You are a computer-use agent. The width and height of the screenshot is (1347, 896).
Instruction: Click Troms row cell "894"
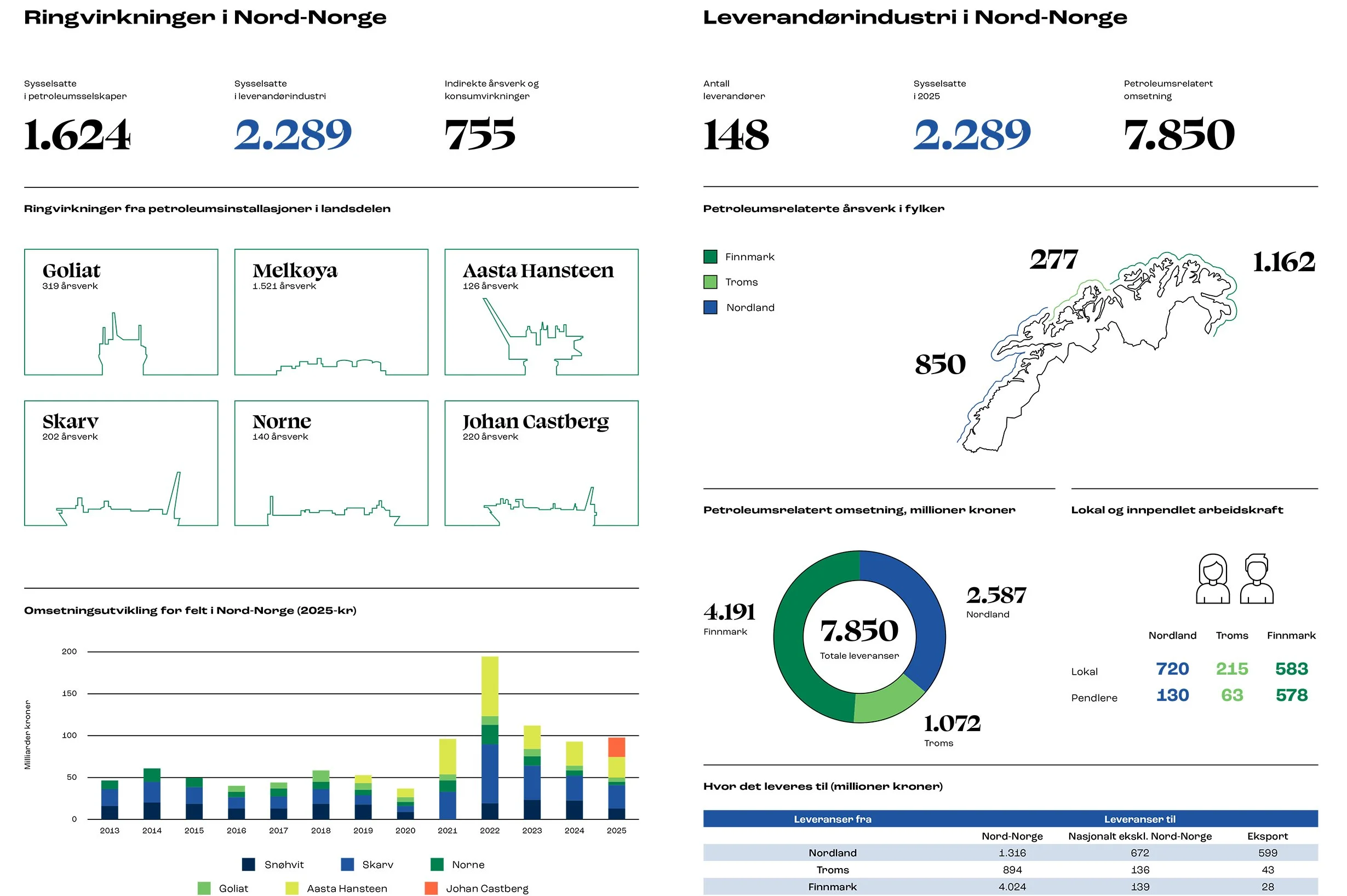tap(1012, 870)
